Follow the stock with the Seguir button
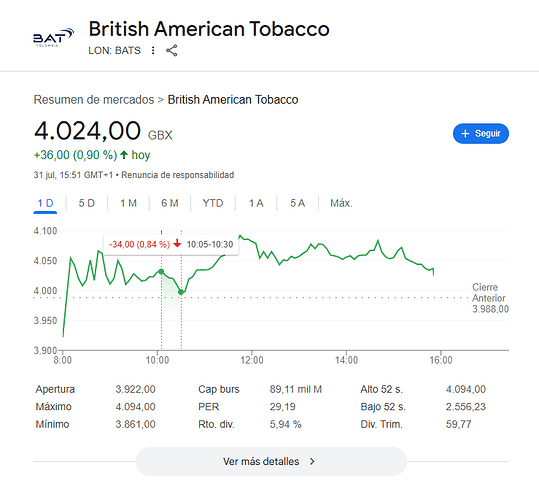The height and width of the screenshot is (500, 539). [481, 134]
